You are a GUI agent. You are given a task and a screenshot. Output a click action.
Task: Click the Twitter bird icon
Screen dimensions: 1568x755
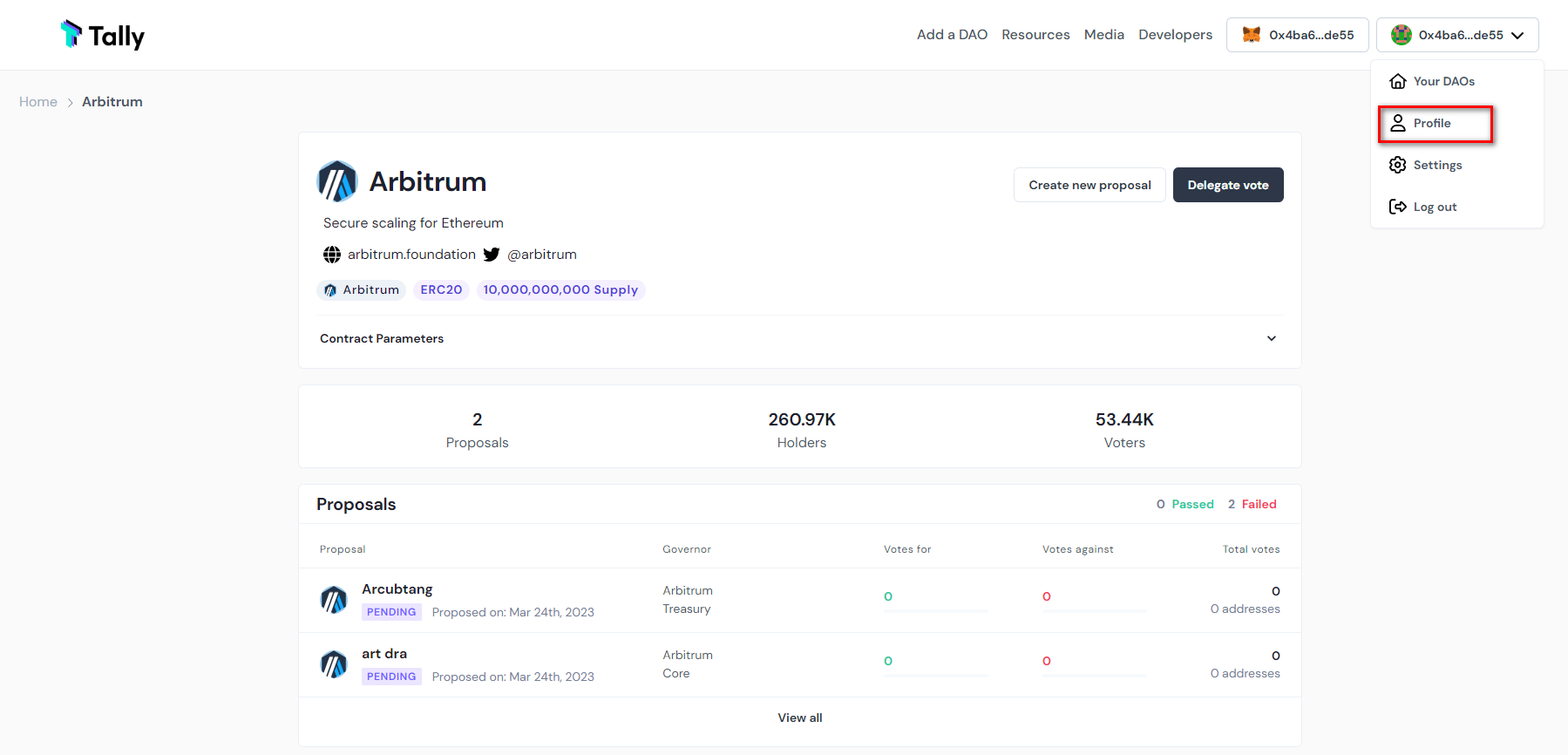coord(492,255)
